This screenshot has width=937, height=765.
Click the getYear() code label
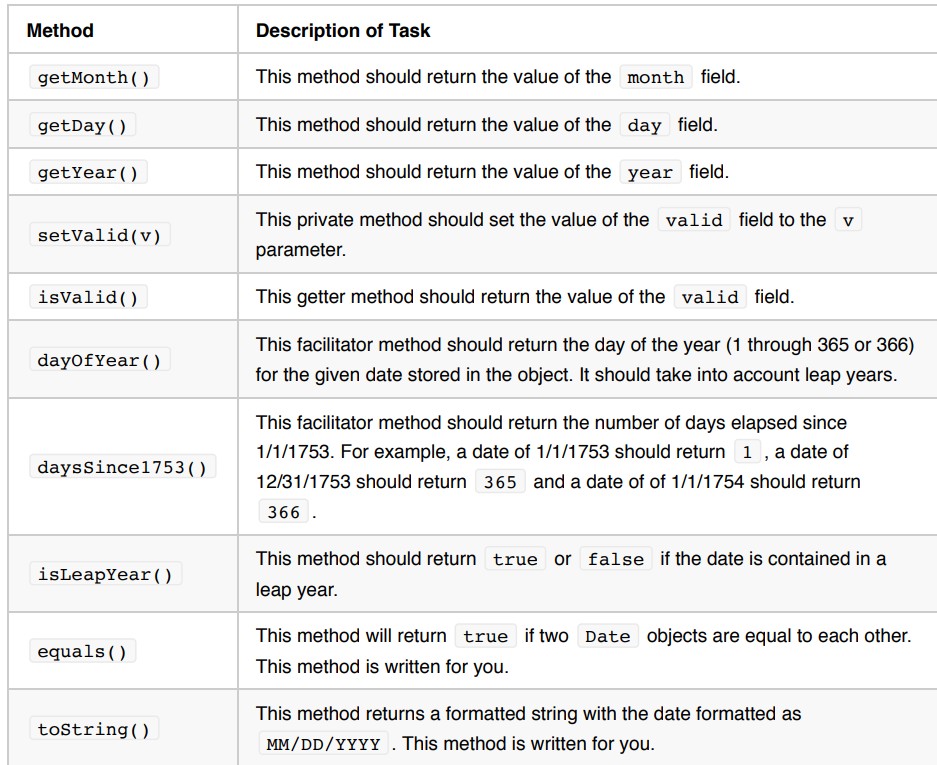coord(88,172)
